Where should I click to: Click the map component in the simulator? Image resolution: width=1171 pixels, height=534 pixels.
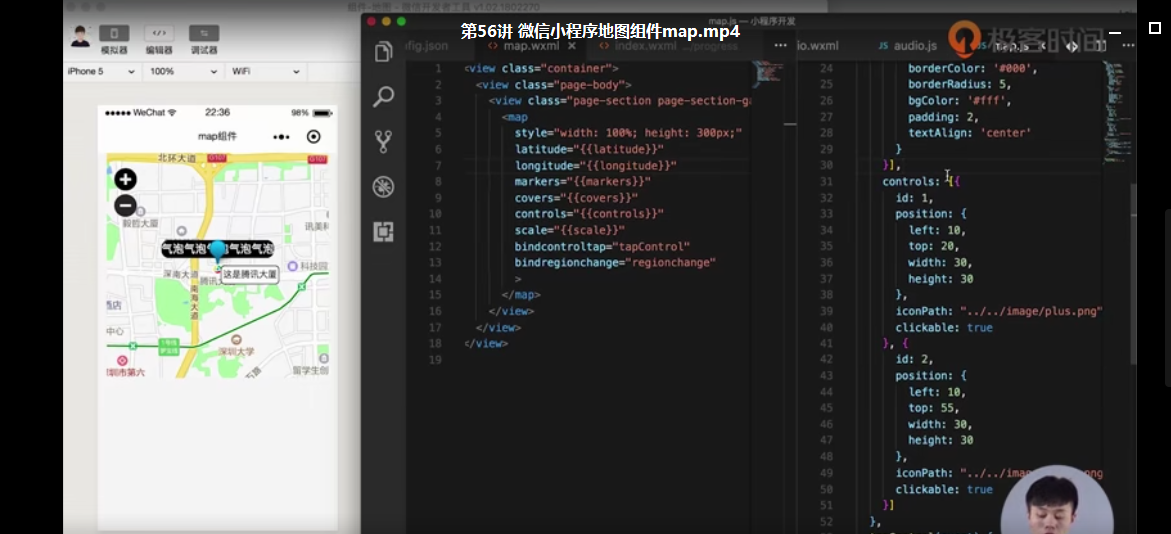217,265
